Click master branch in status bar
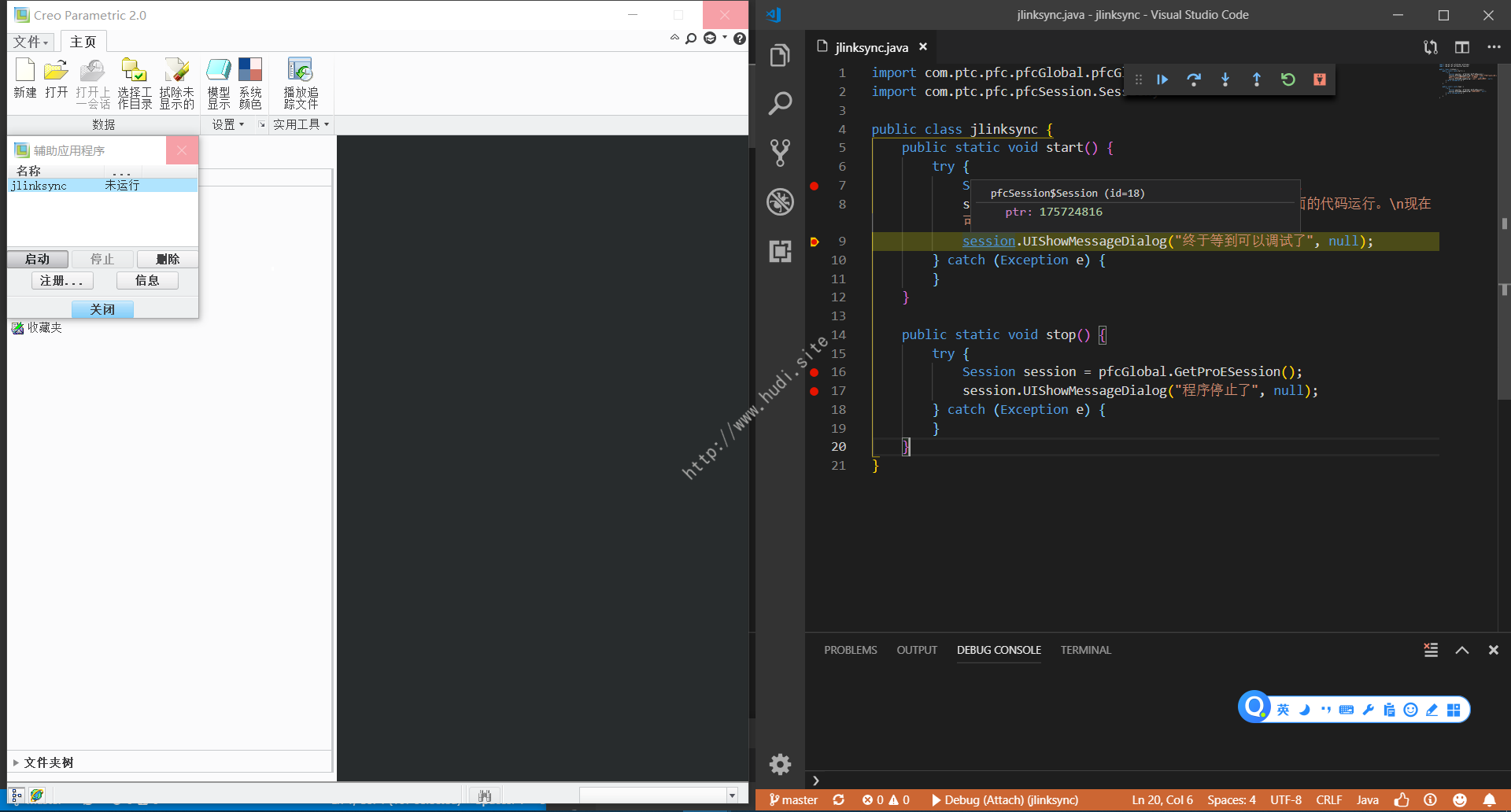Screen dimensions: 1511x812 coord(793,800)
